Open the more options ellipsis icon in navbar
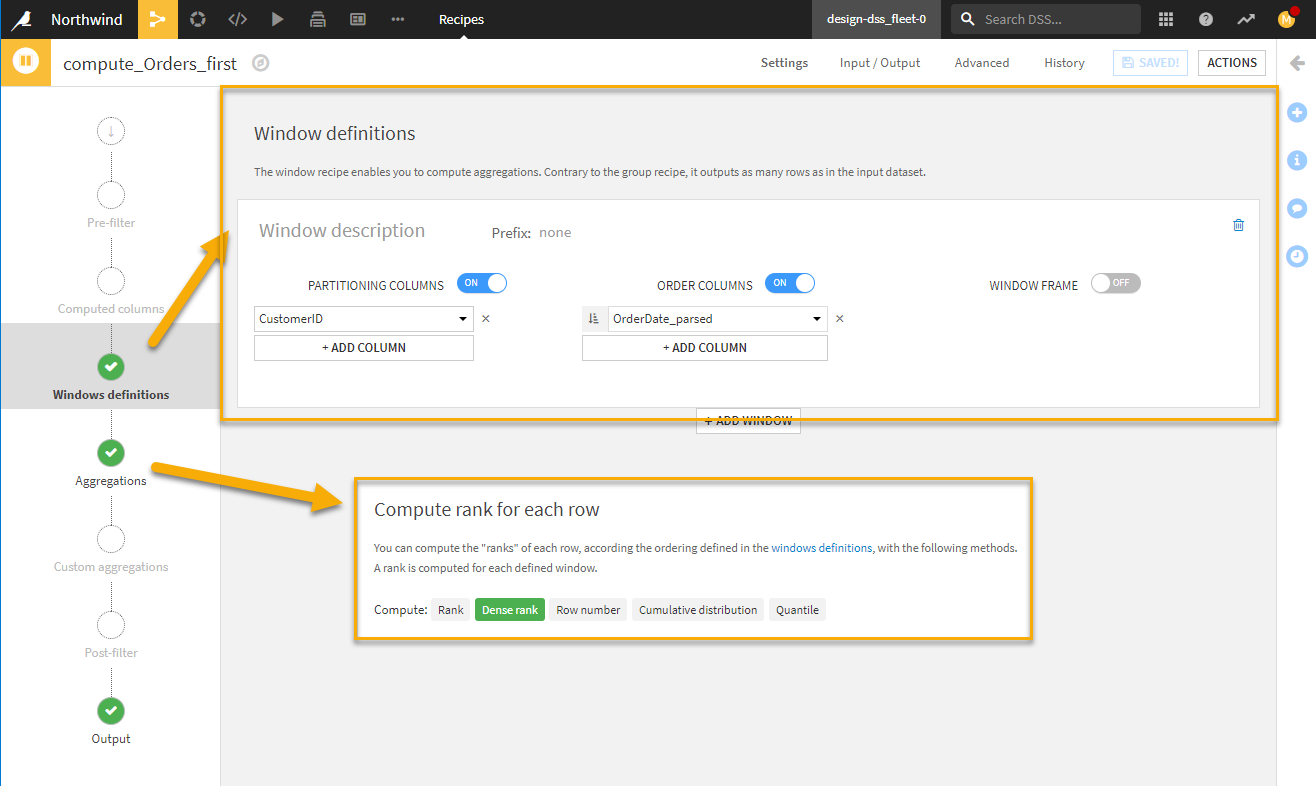The width and height of the screenshot is (1316, 786). click(x=397, y=19)
